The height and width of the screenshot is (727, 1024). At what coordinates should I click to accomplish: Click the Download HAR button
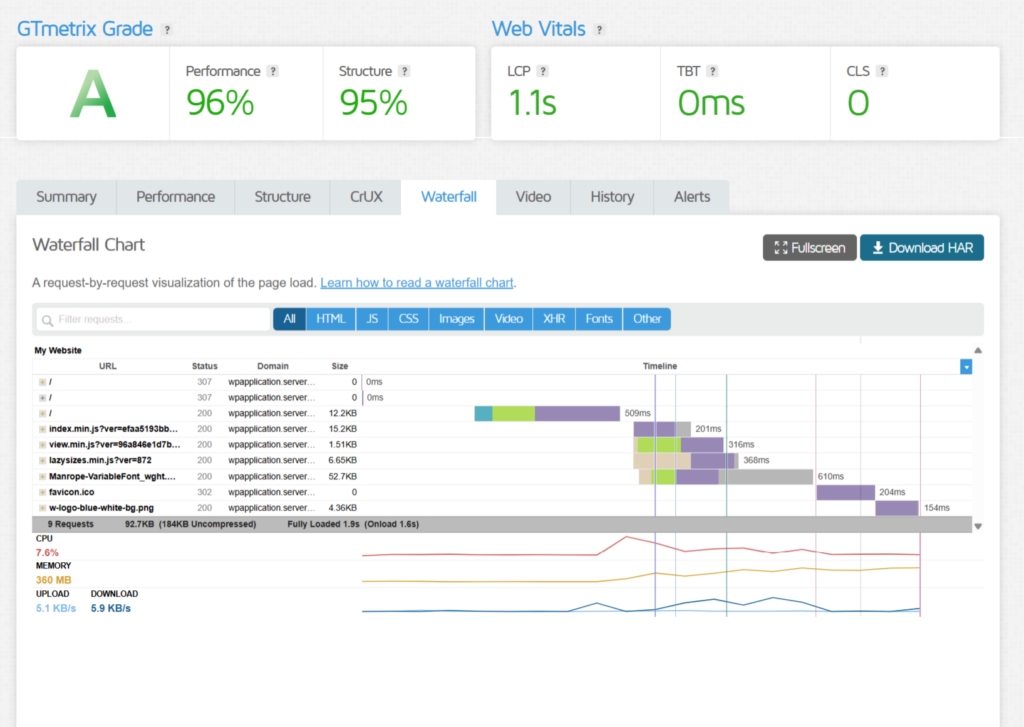[922, 248]
